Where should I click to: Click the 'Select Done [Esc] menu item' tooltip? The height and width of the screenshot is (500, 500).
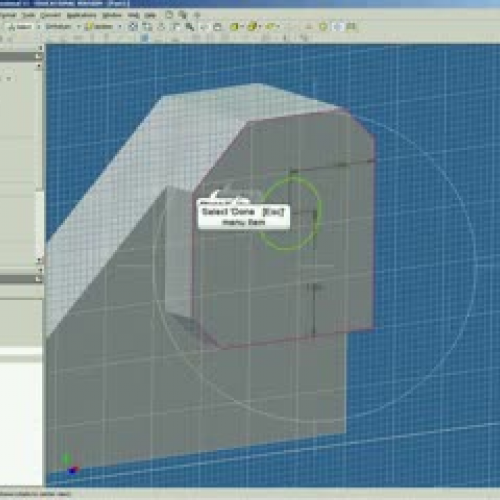coord(244,217)
